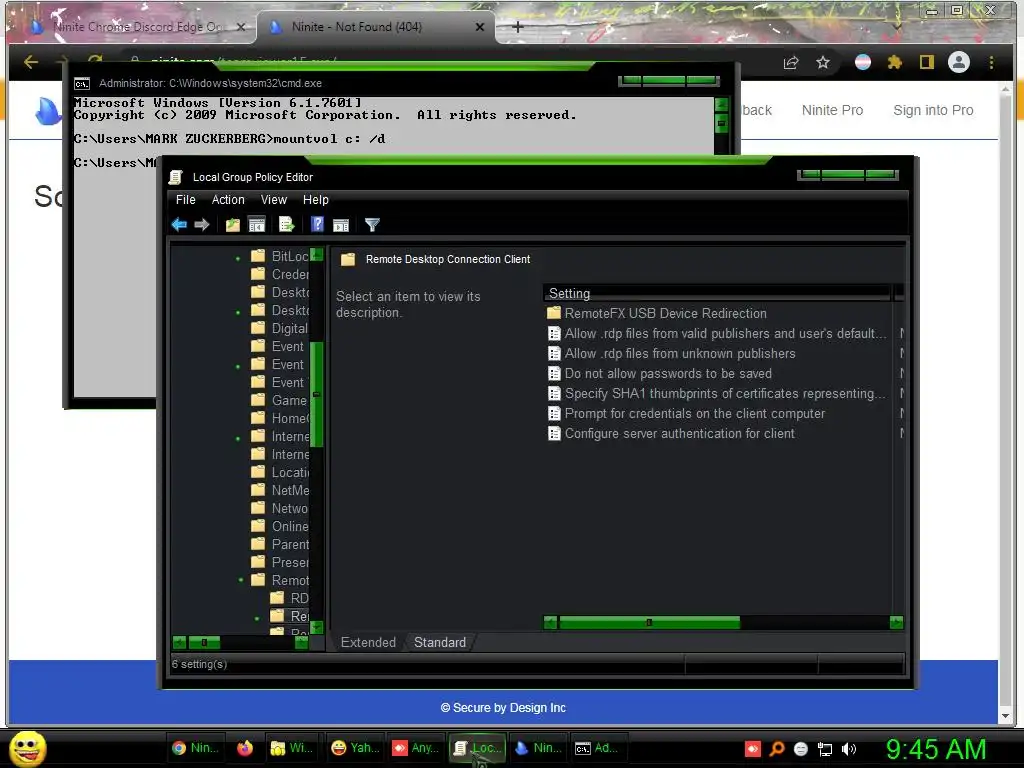
Task: Click the Ninite logo on the webpage
Action: (48, 110)
